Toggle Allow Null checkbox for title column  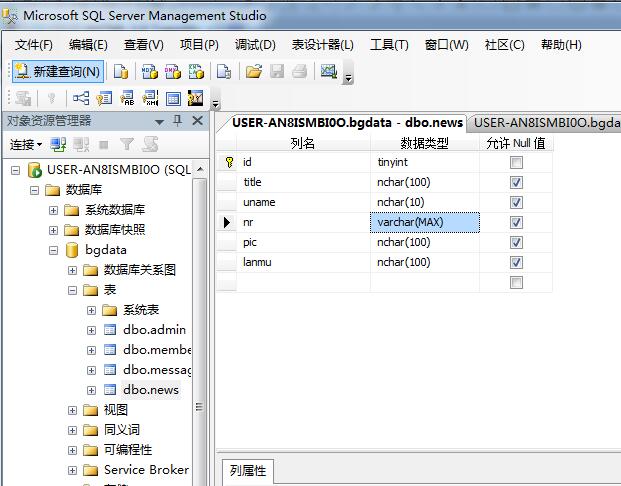pyautogui.click(x=516, y=182)
